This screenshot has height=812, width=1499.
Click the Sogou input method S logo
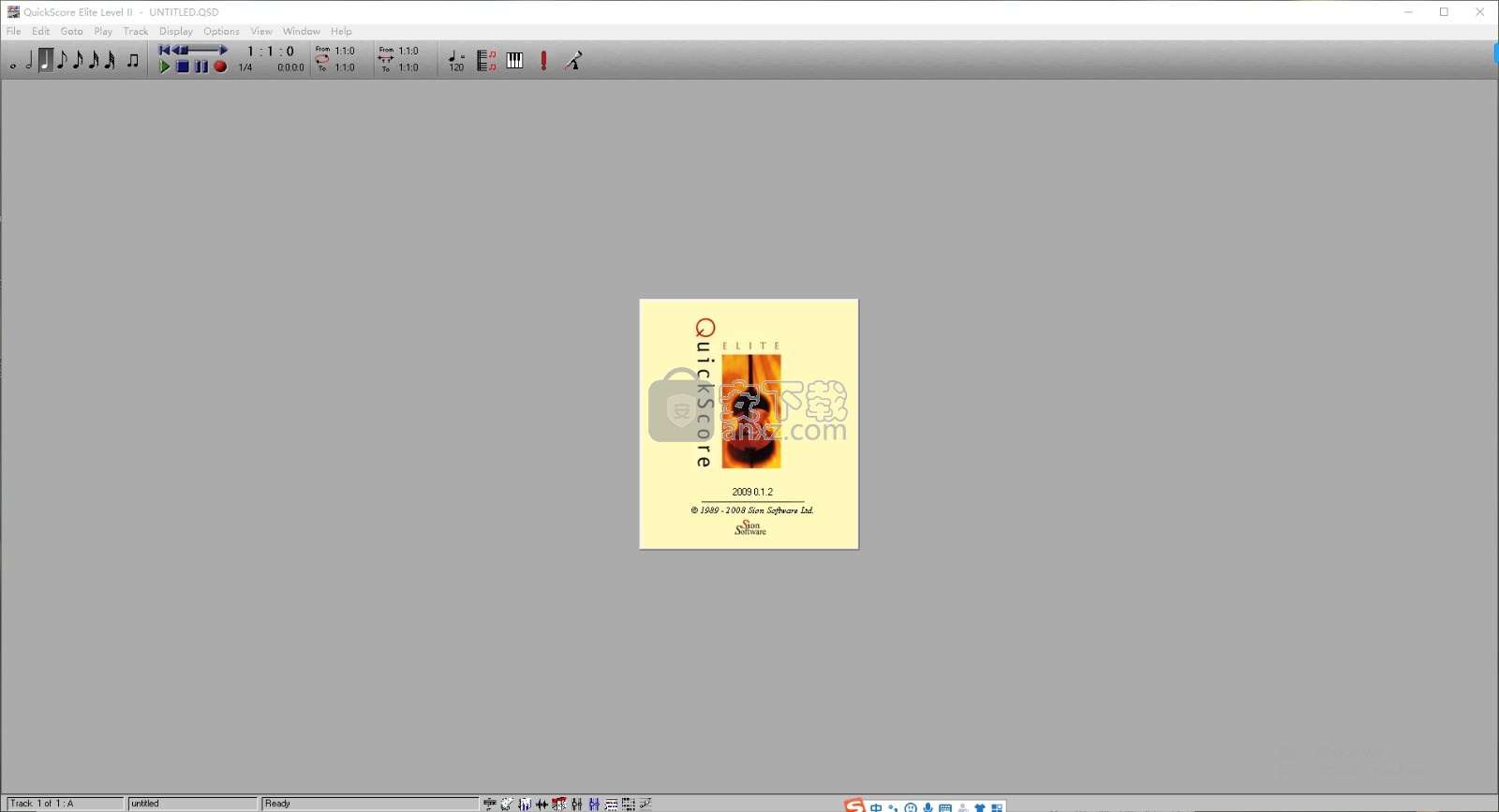pos(854,805)
